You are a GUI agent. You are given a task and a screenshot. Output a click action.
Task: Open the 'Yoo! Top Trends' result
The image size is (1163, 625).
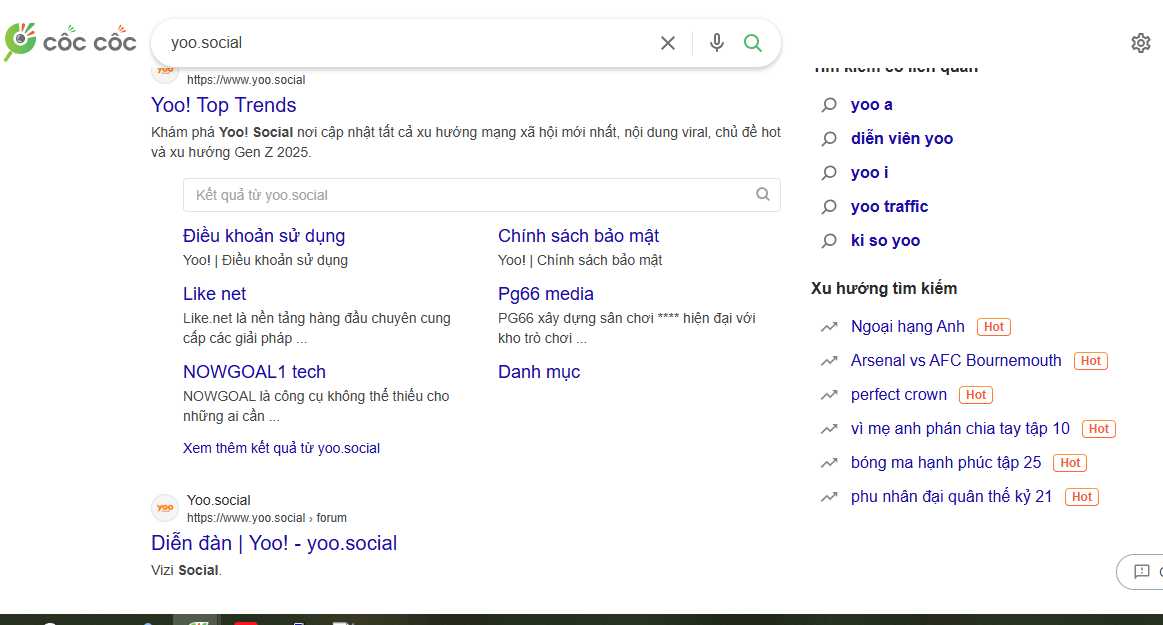[x=223, y=105]
